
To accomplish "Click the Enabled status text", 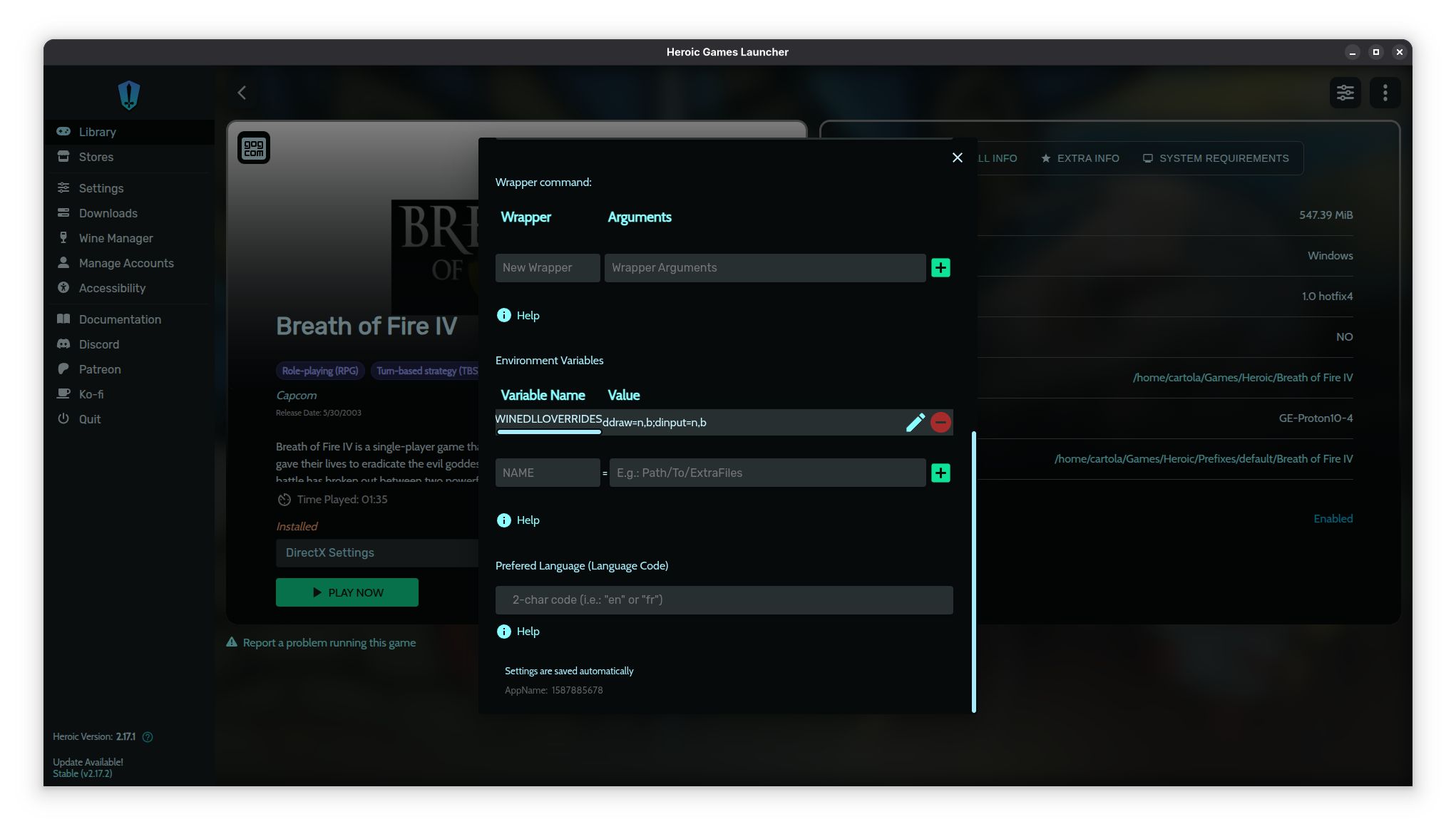I will pos(1333,519).
